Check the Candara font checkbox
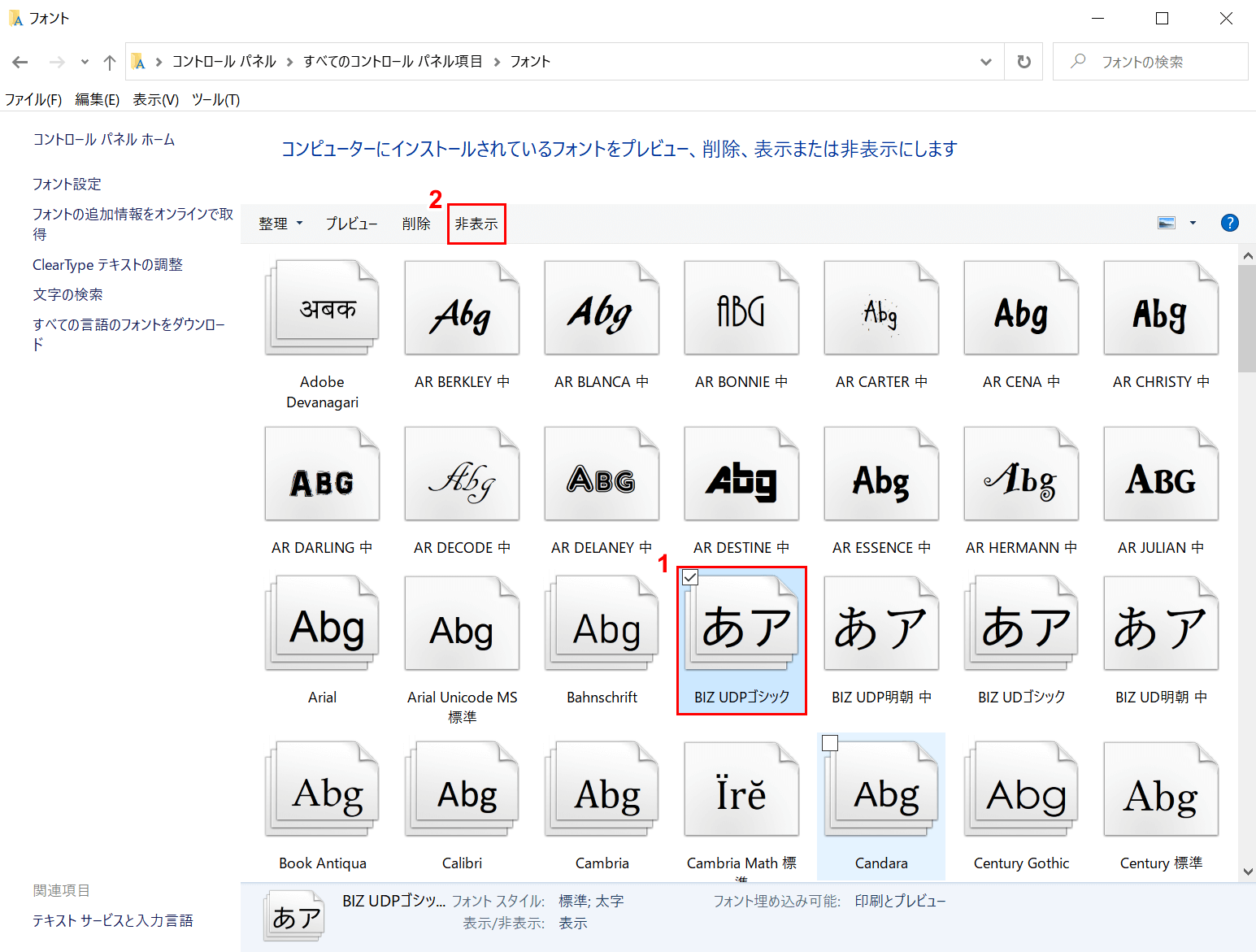The height and width of the screenshot is (952, 1256). click(830, 743)
